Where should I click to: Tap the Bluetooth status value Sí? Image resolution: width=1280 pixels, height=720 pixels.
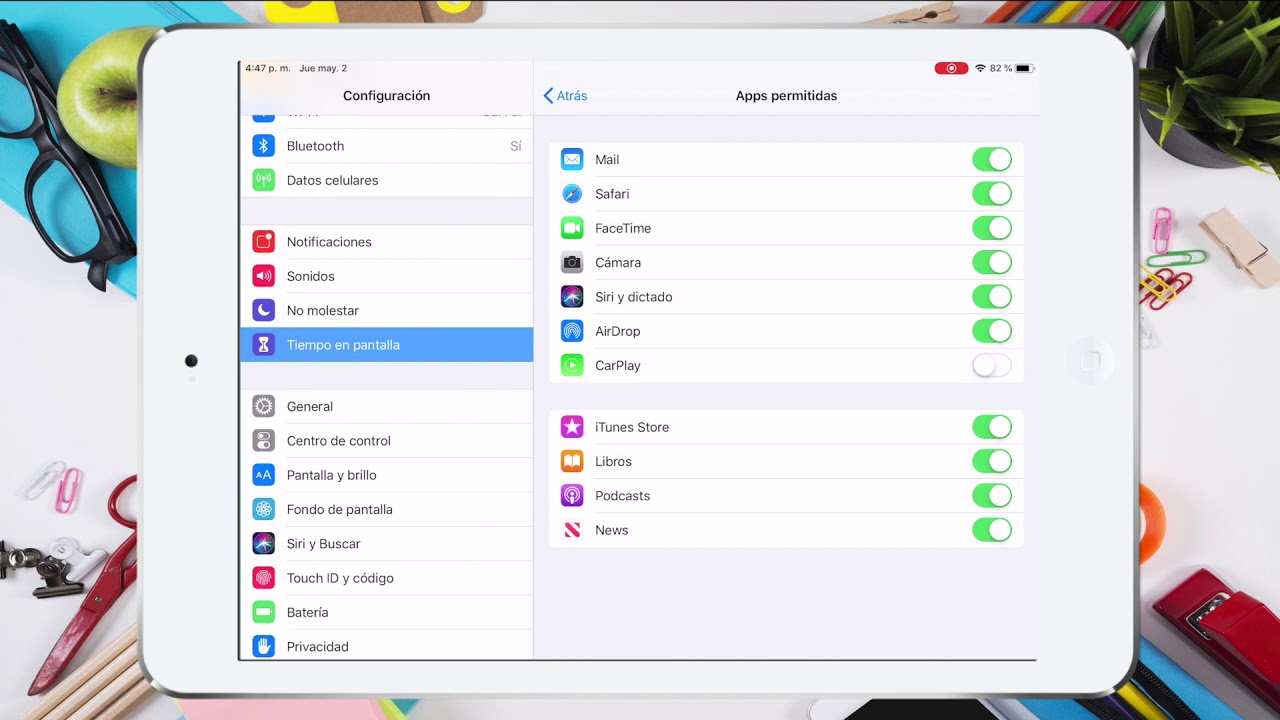click(x=516, y=146)
